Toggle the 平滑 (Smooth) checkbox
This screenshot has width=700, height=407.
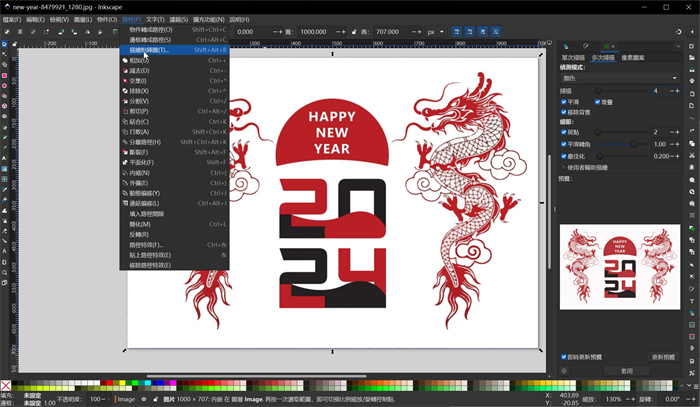[564, 101]
